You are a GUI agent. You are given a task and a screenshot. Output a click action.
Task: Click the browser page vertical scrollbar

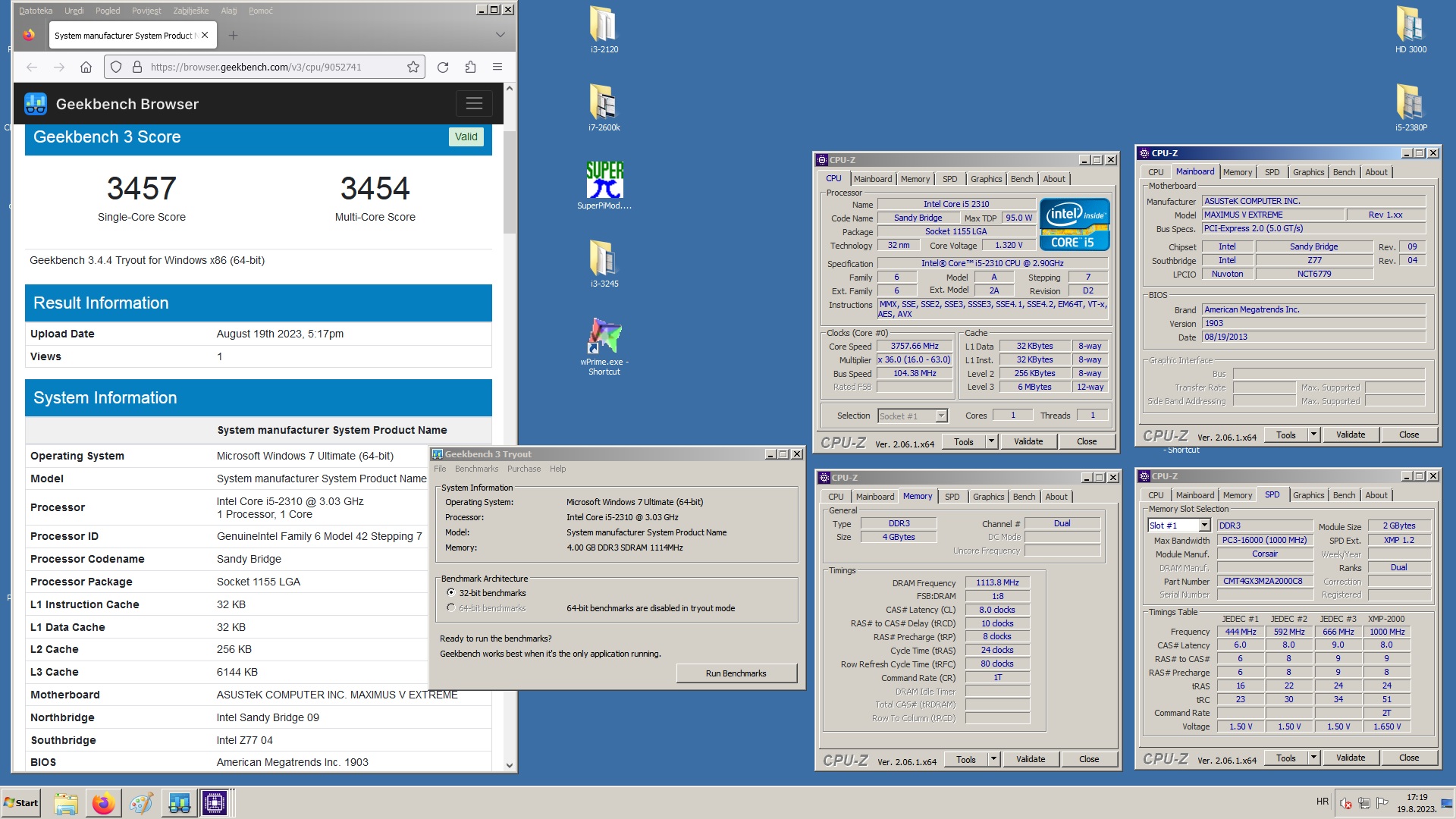click(509, 427)
